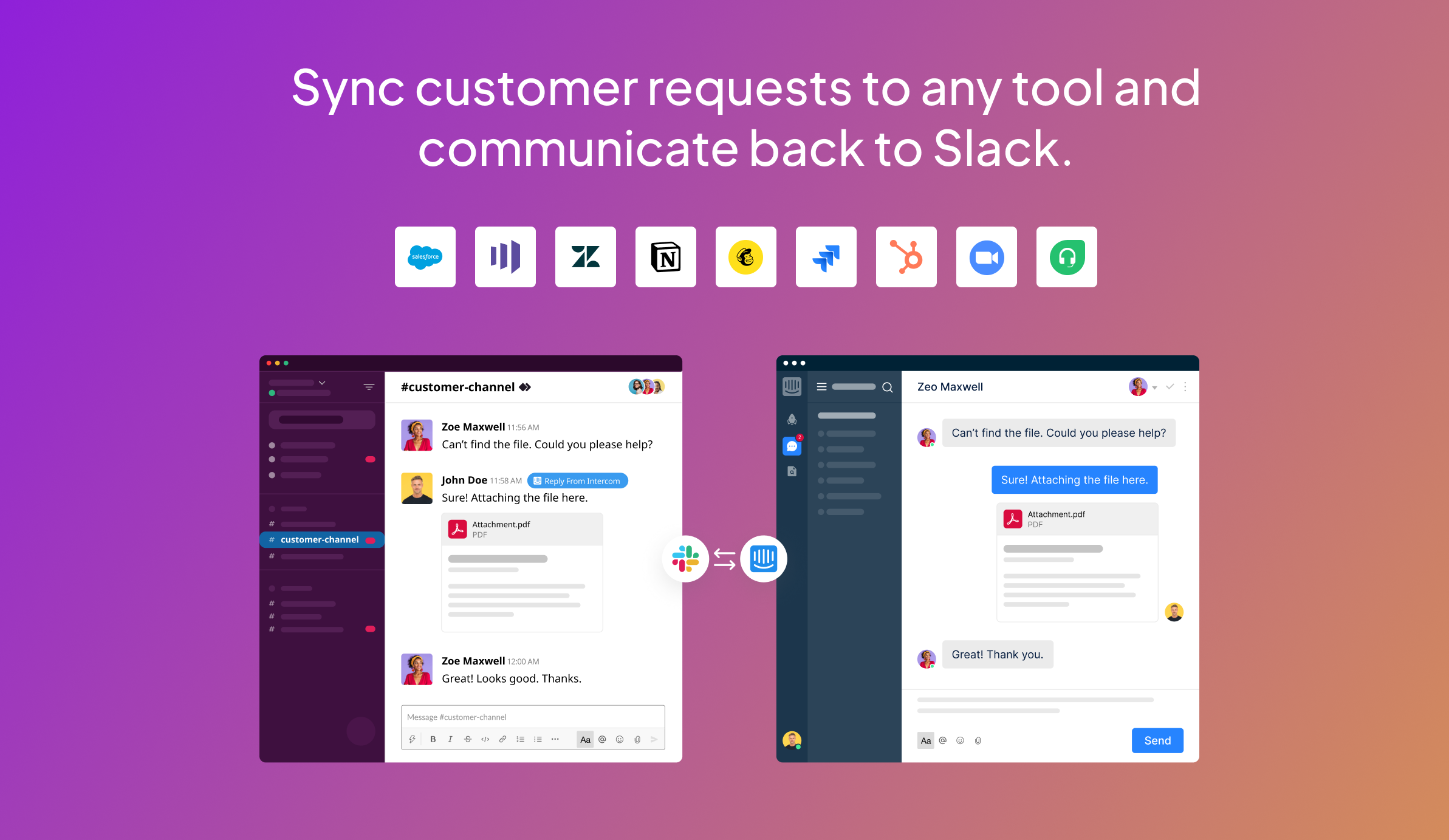Click 'Can't find the file' bubble in Intercom
This screenshot has height=840, width=1449.
(x=1059, y=433)
